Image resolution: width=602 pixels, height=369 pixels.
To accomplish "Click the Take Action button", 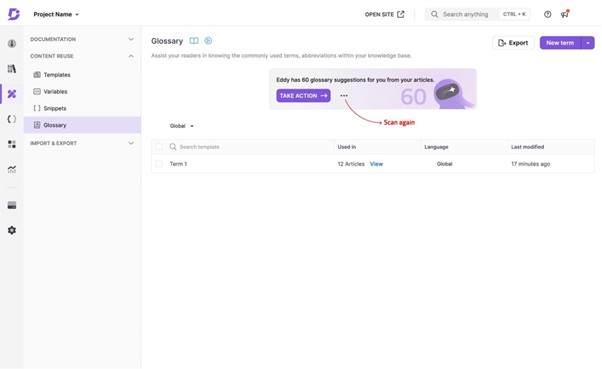I will tap(303, 96).
